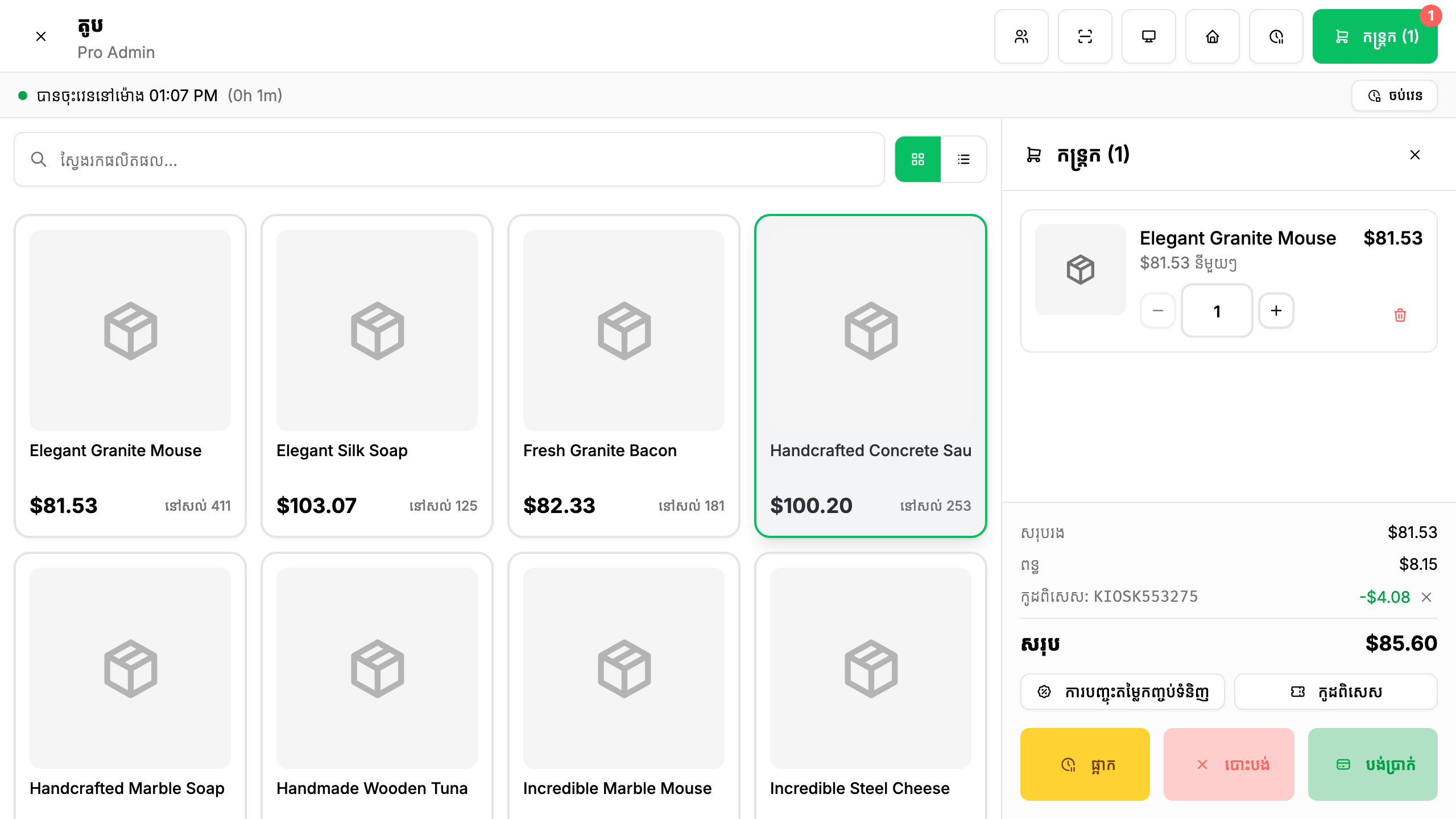This screenshot has width=1456, height=819.
Task: Add Incredible Steel Cheese product
Action: (x=871, y=686)
